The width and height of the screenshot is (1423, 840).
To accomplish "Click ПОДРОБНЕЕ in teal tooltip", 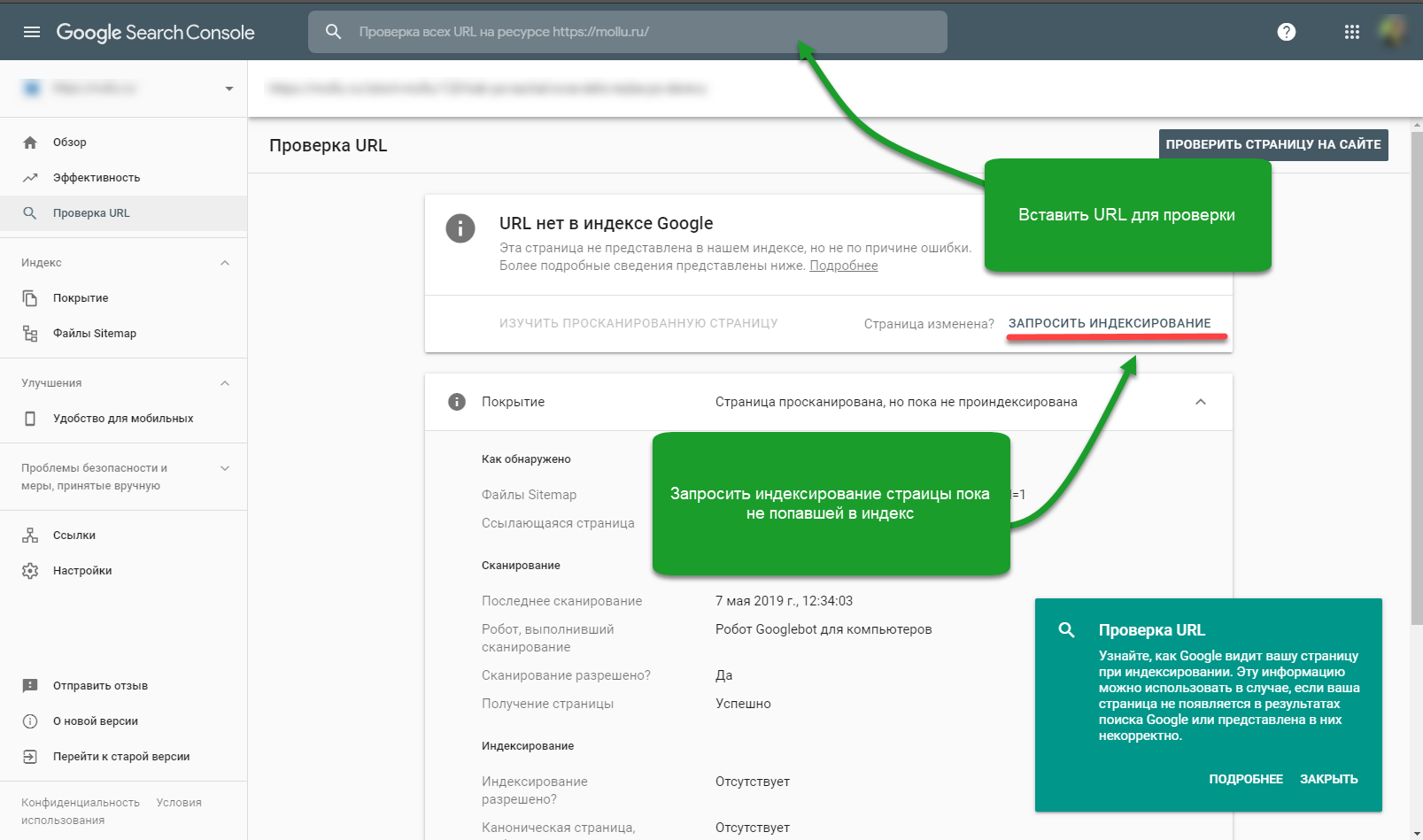I will 1246,779.
